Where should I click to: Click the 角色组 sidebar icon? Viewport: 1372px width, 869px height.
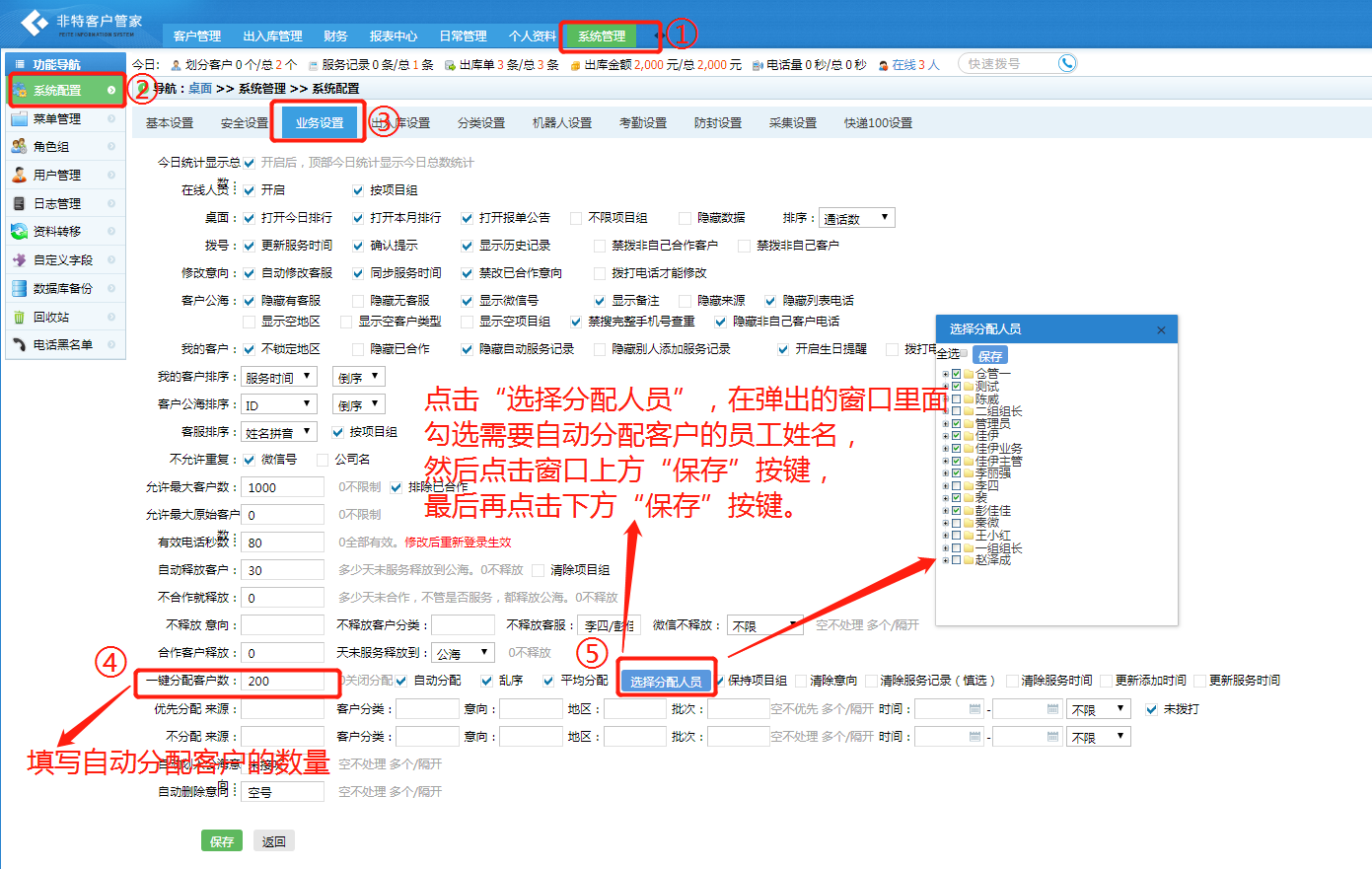tap(19, 147)
